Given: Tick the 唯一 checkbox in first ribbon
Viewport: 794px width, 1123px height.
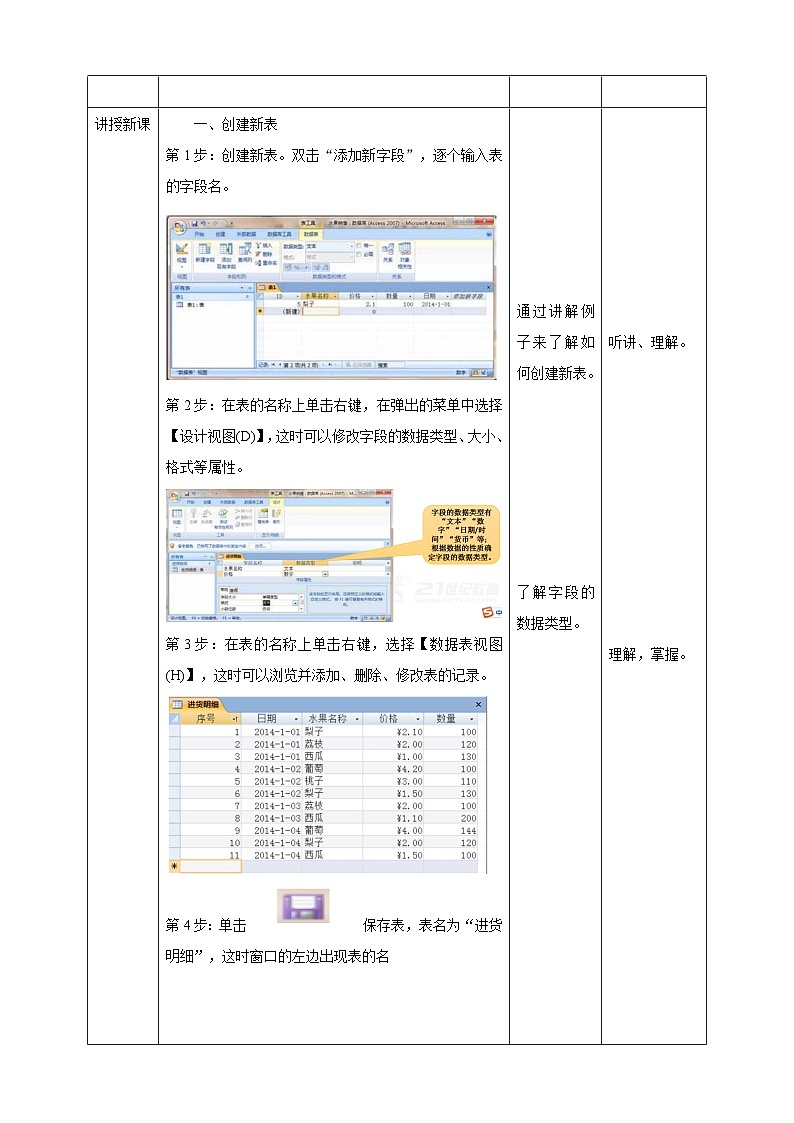Looking at the screenshot, I should point(359,245).
